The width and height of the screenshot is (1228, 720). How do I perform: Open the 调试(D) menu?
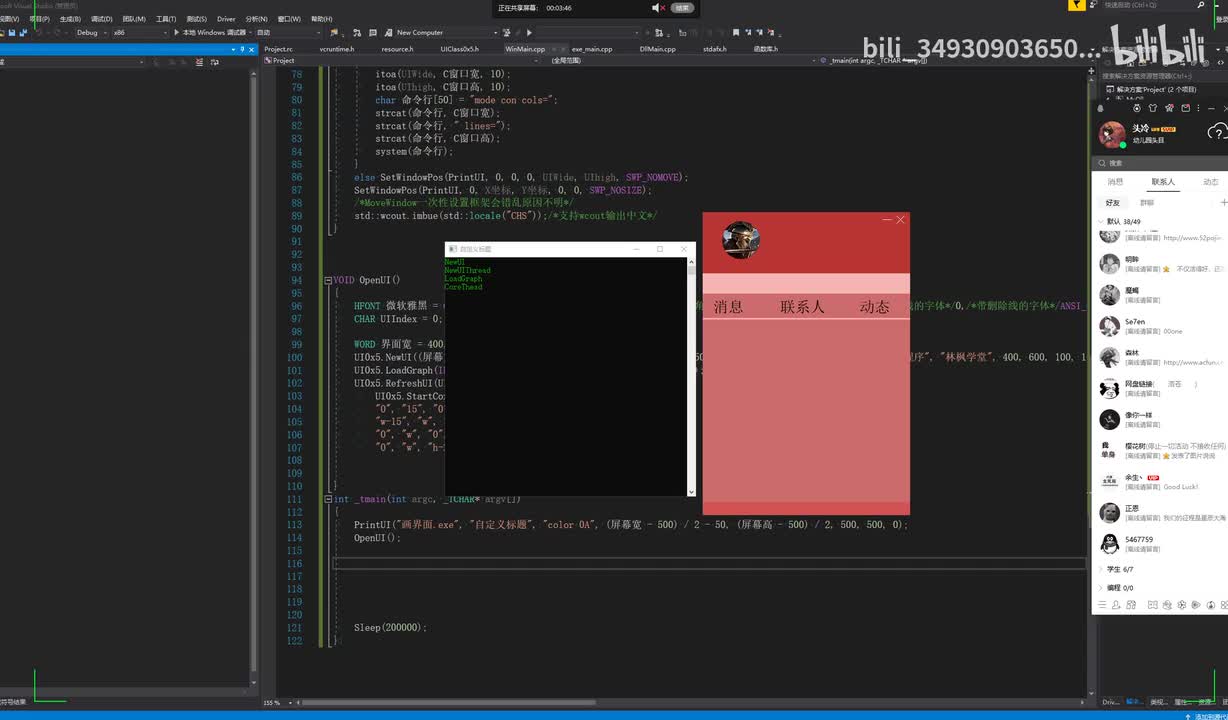(x=101, y=18)
